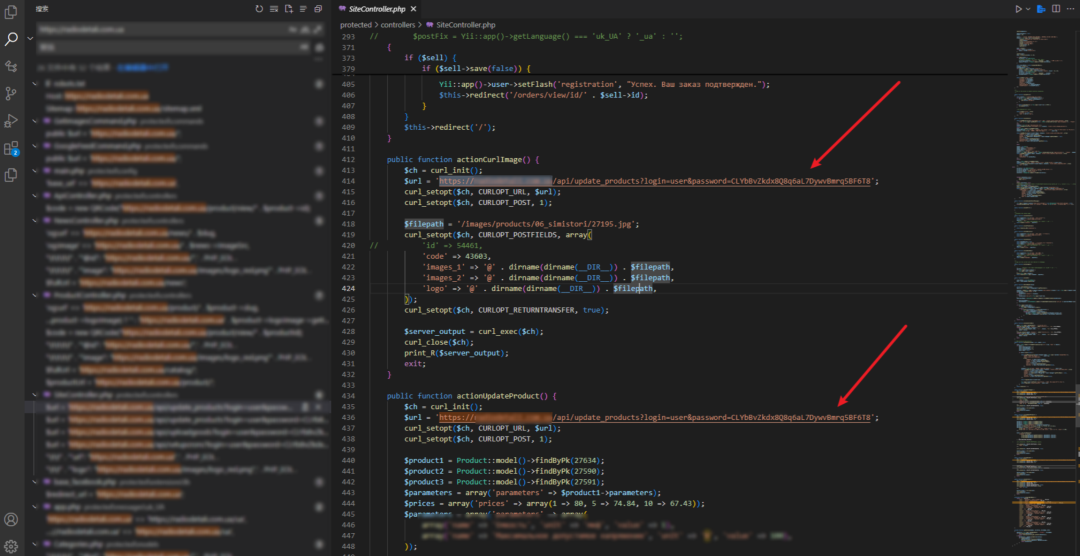
Task: Open the blue link in search summary
Action: (141, 68)
